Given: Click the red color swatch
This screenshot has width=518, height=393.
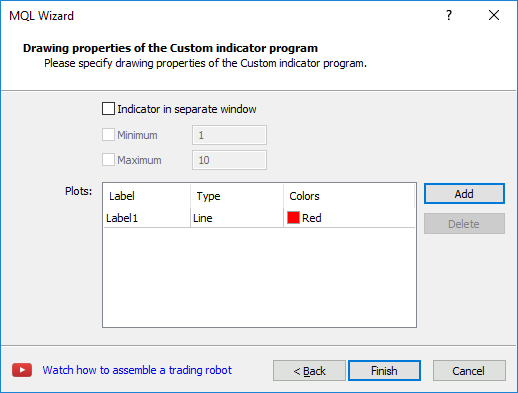Looking at the screenshot, I should point(293,218).
